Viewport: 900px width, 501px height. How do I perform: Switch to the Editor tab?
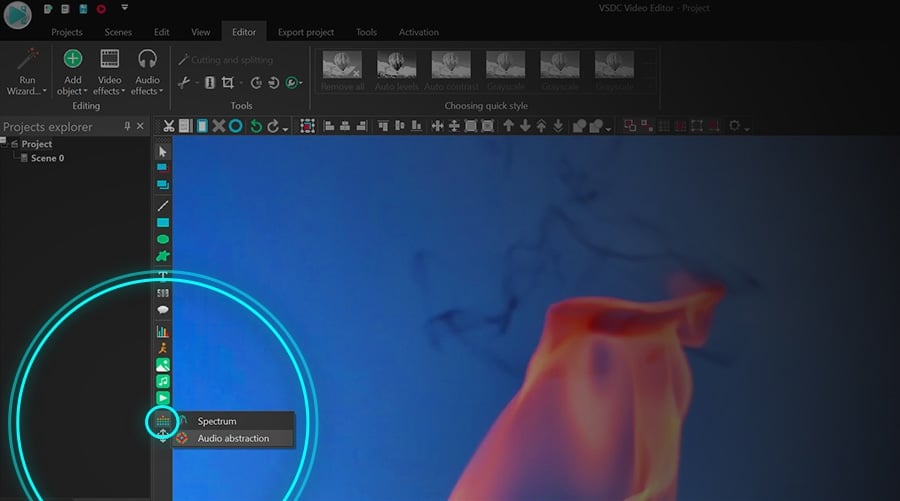[x=244, y=32]
